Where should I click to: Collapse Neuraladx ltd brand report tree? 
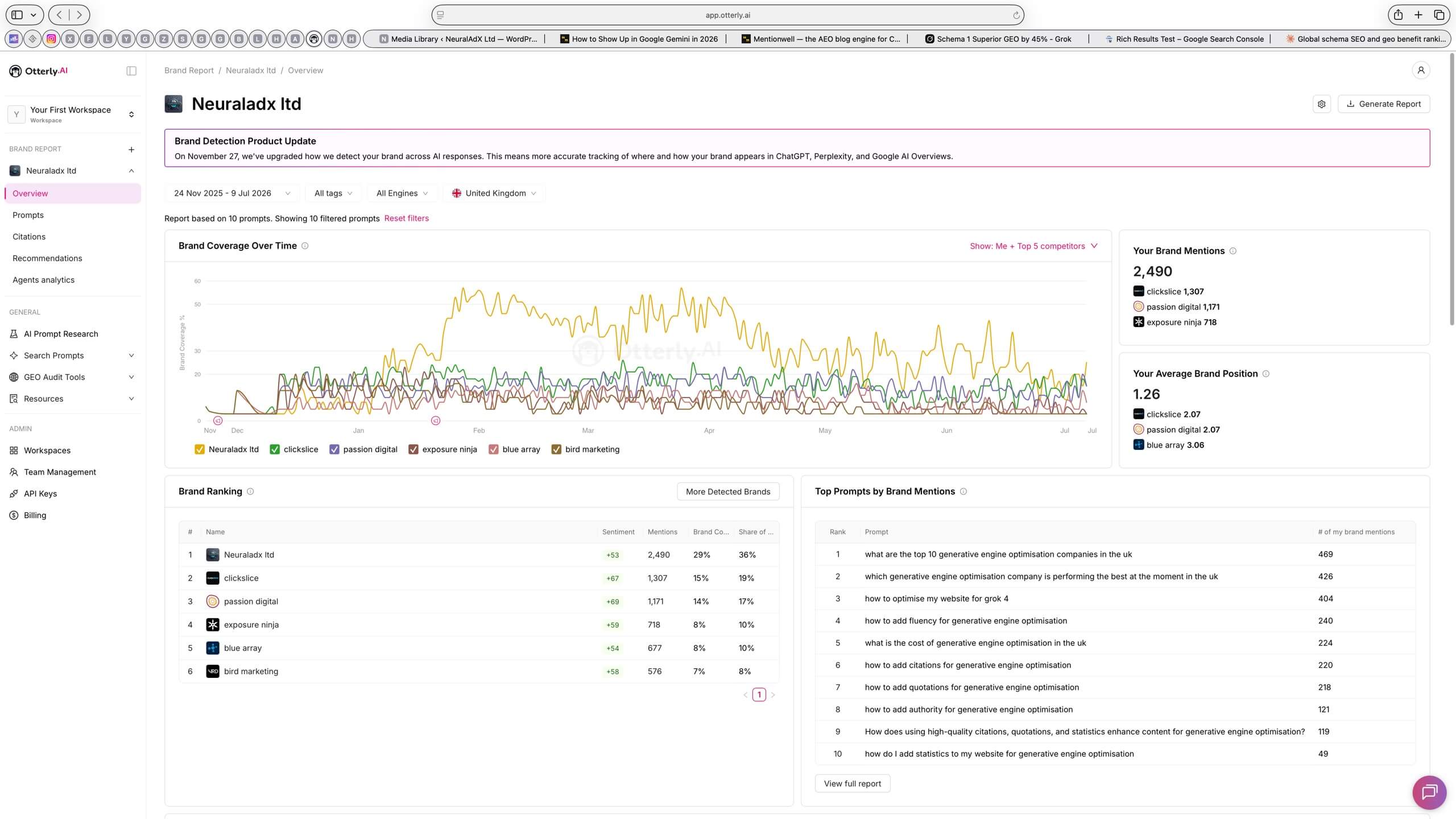(x=131, y=171)
